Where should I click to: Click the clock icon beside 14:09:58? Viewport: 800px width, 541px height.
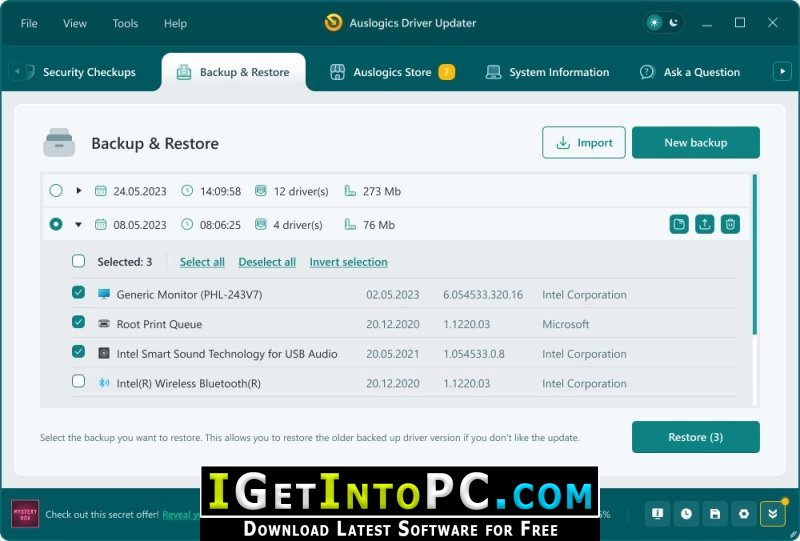point(187,191)
